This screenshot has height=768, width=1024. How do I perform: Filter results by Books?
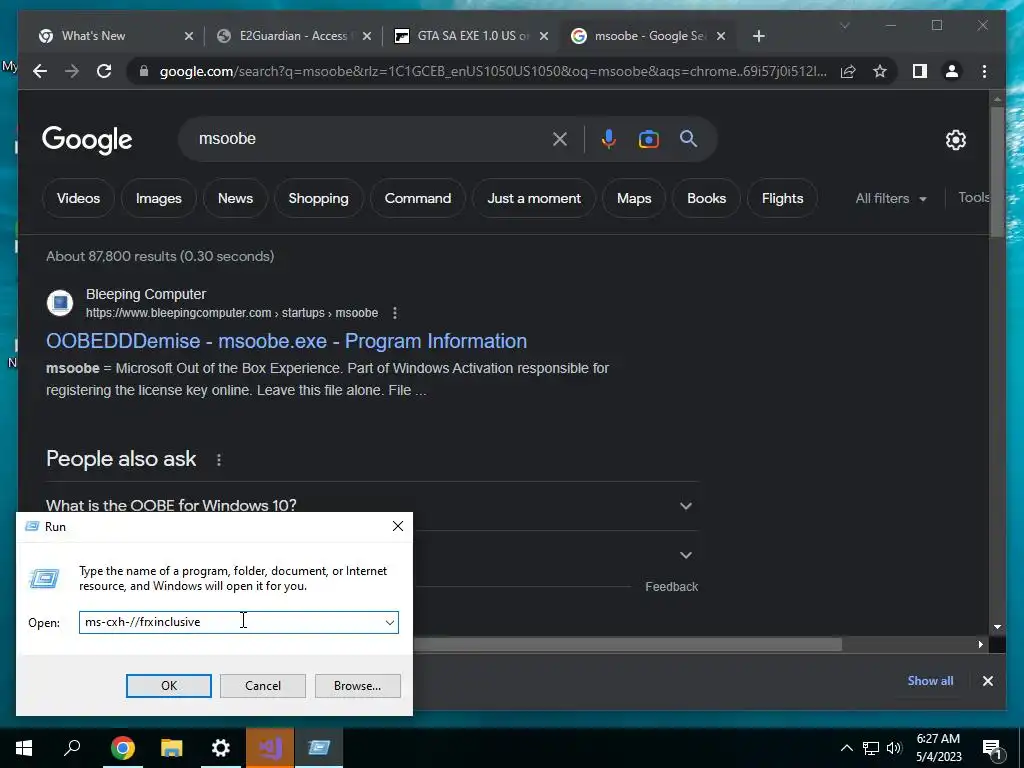pos(707,198)
